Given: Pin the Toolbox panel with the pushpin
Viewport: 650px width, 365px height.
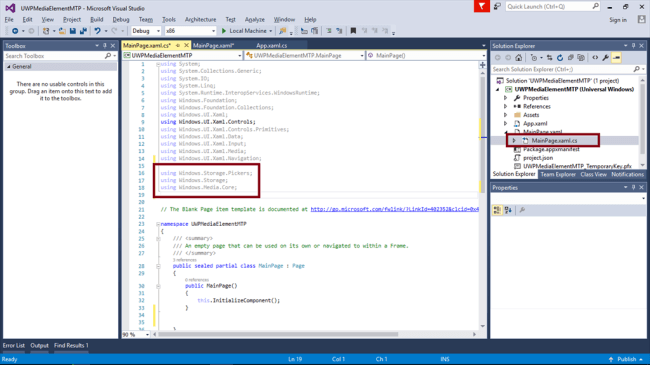Looking at the screenshot, I should (x=104, y=46).
